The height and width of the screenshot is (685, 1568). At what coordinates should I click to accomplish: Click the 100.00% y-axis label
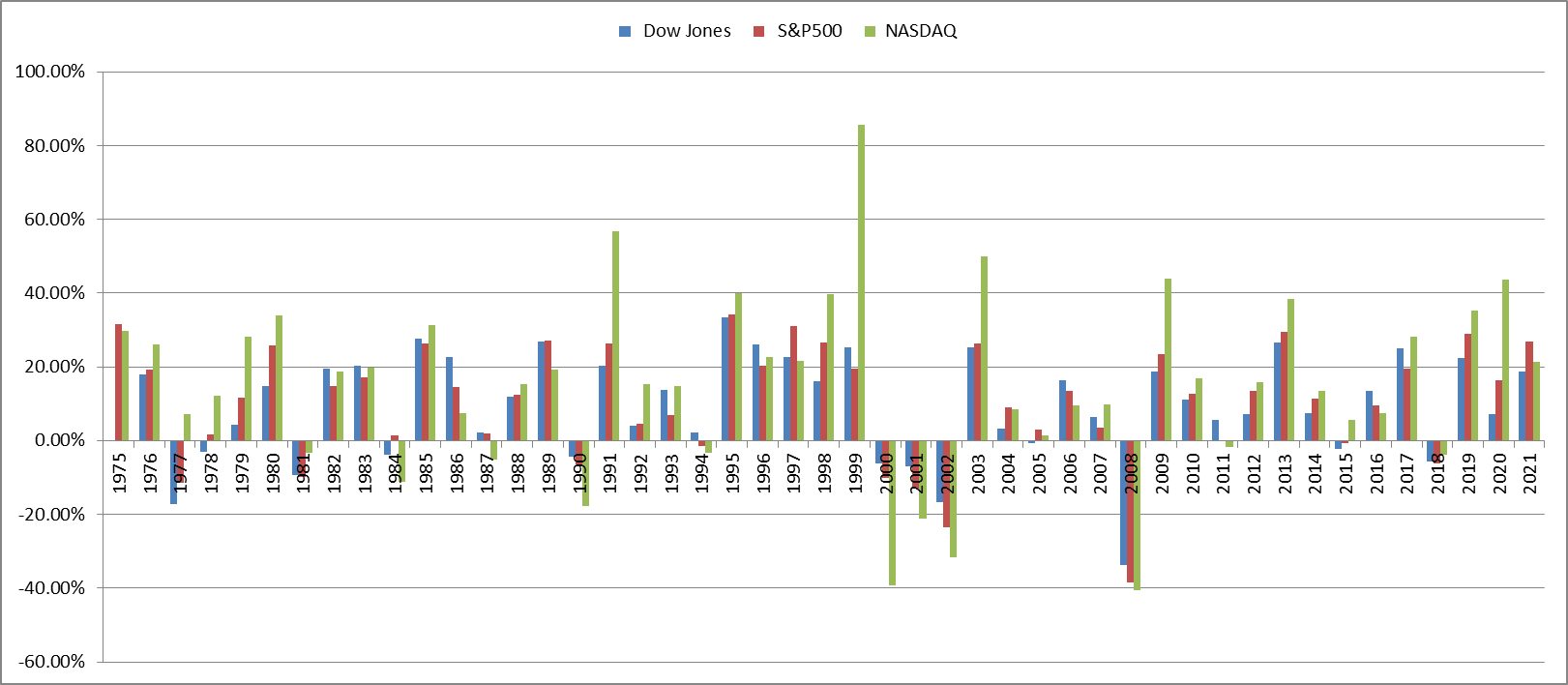click(49, 73)
